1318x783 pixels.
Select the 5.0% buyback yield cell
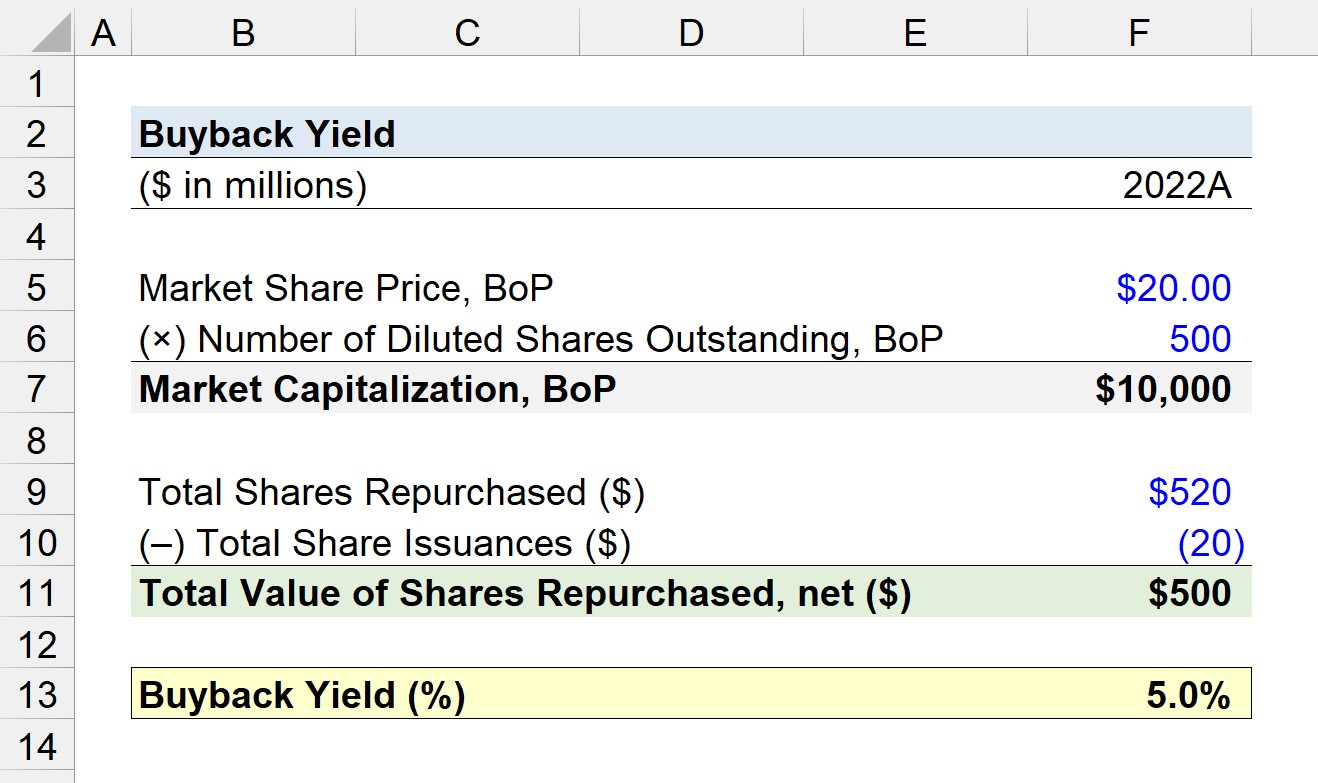(1139, 693)
